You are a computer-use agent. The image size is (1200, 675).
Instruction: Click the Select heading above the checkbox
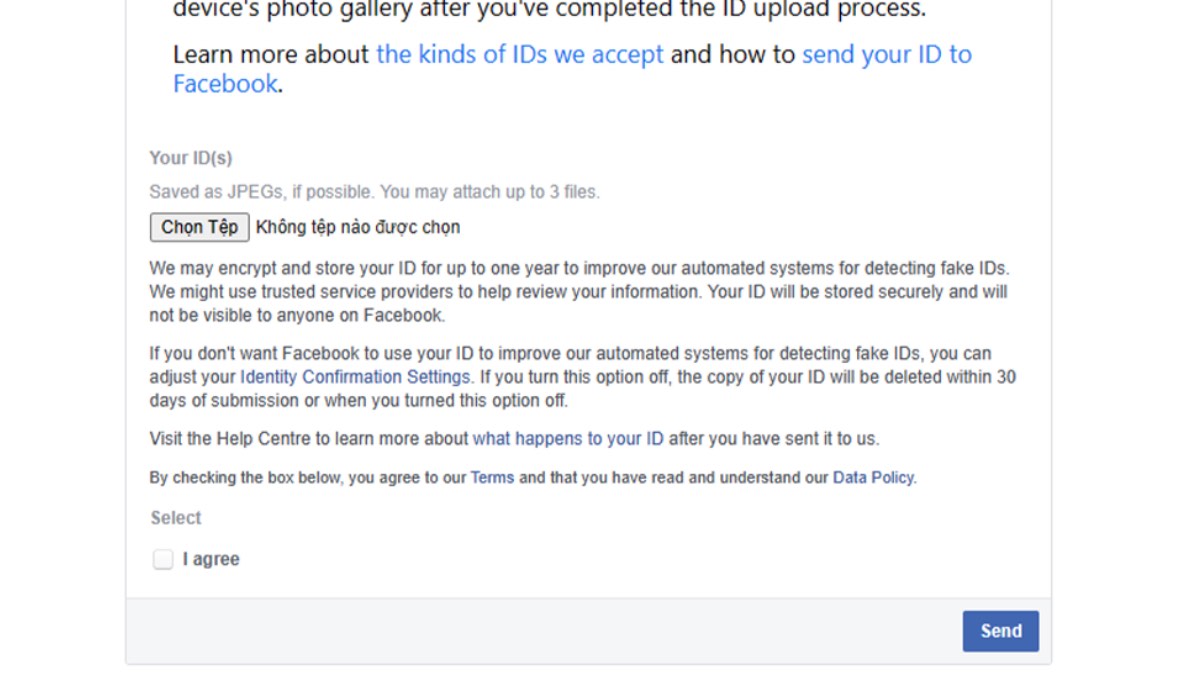click(x=176, y=518)
